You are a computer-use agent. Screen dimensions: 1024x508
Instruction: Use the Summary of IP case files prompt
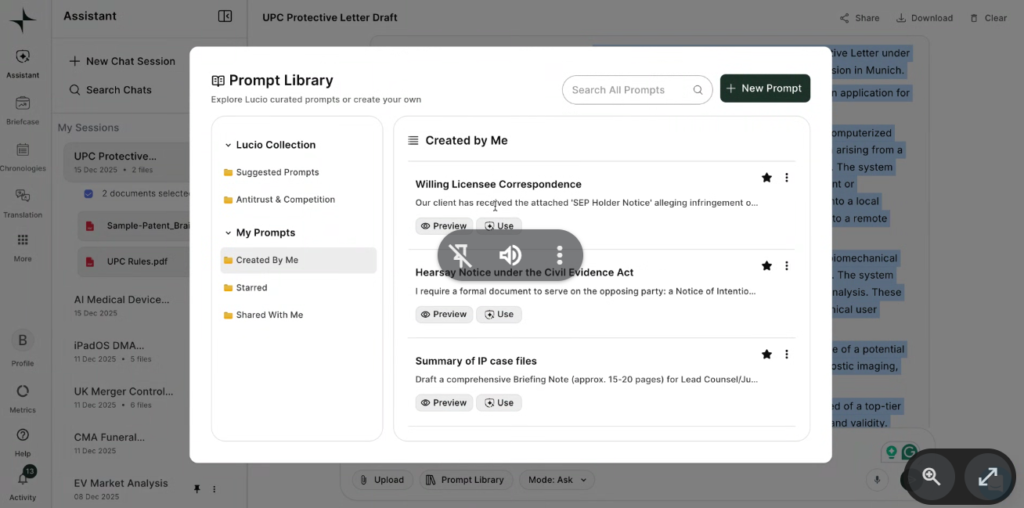point(499,403)
